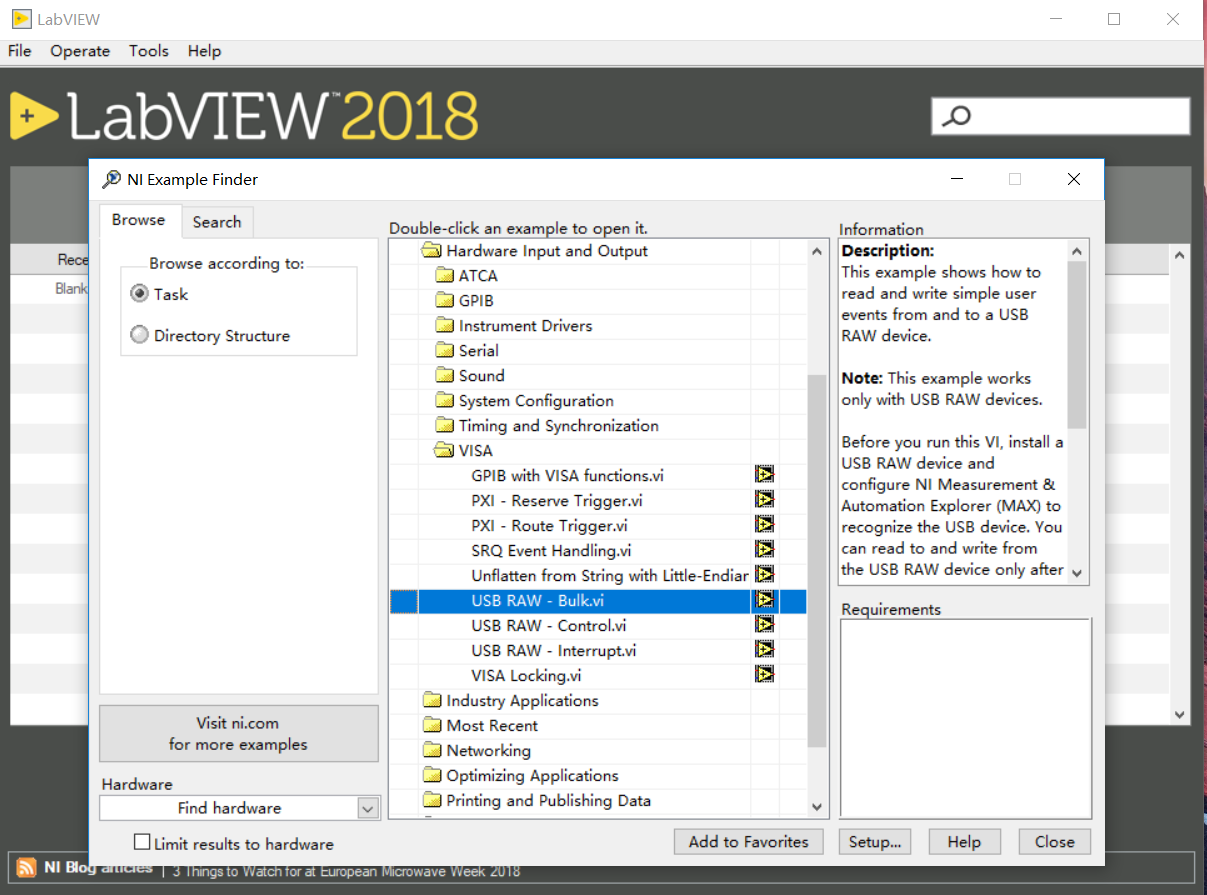Click Visit ni.com for more examples
The image size is (1207, 895).
pos(238,733)
